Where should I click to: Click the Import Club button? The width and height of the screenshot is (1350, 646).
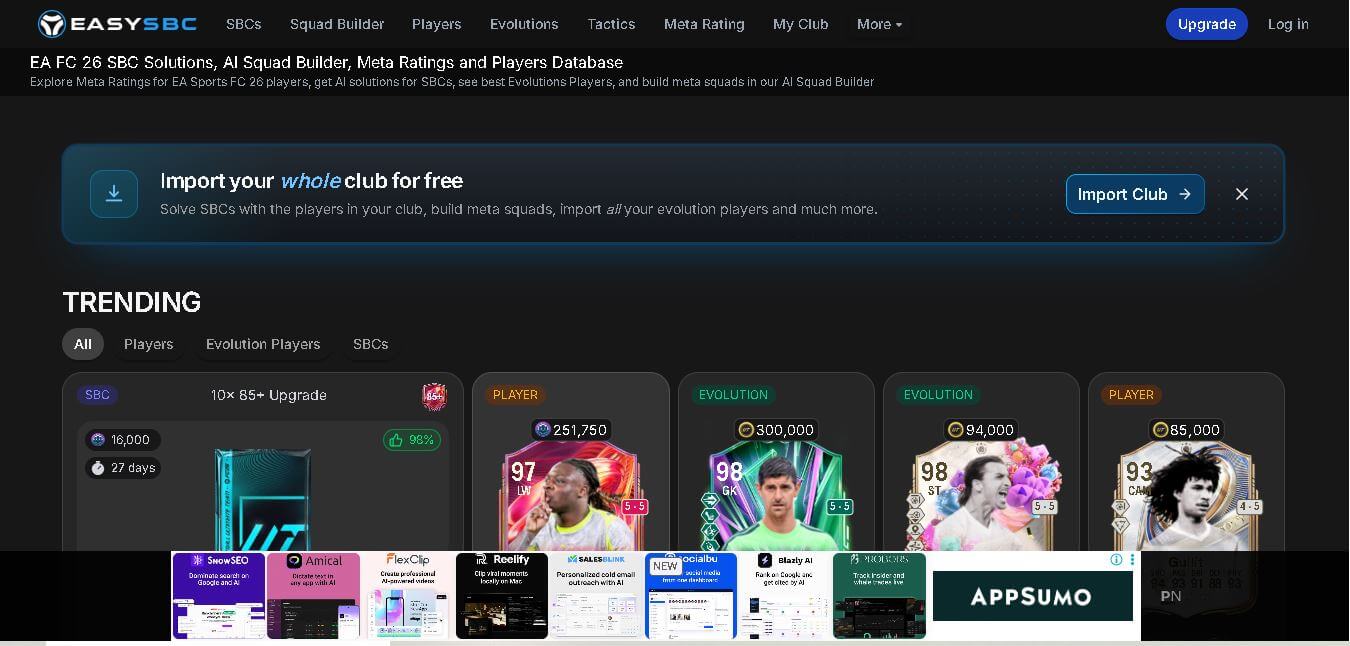pyautogui.click(x=1135, y=194)
